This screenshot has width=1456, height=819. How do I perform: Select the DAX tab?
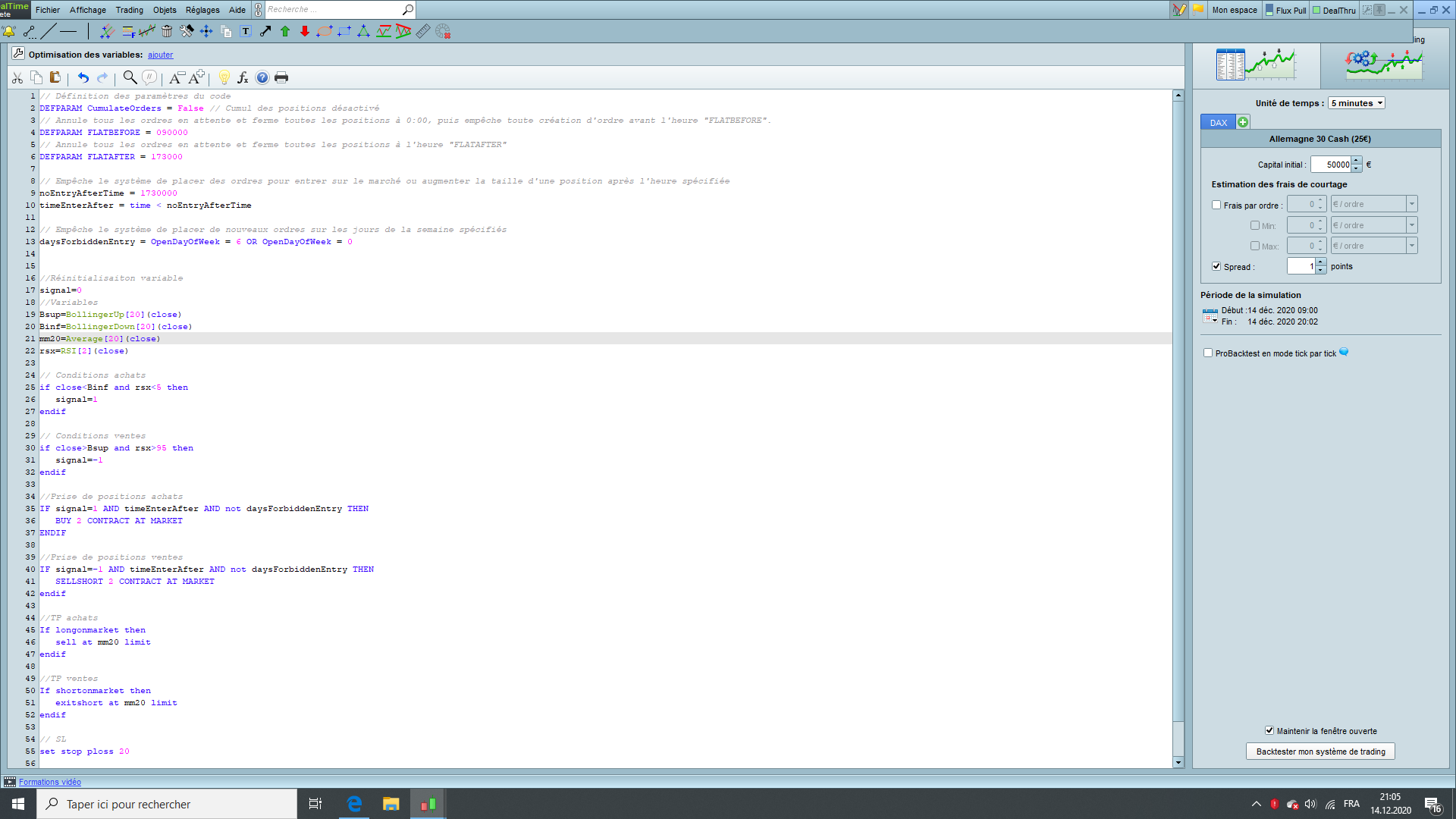coord(1218,122)
